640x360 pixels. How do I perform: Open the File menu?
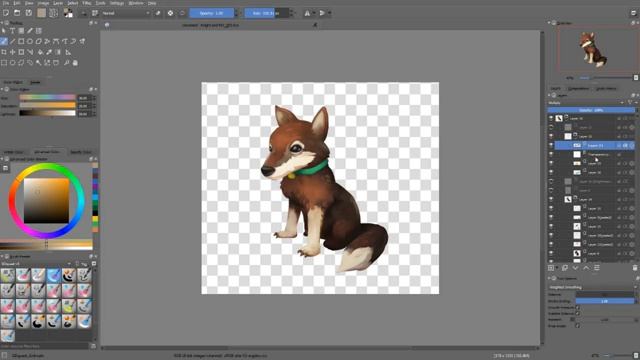pos(6,3)
